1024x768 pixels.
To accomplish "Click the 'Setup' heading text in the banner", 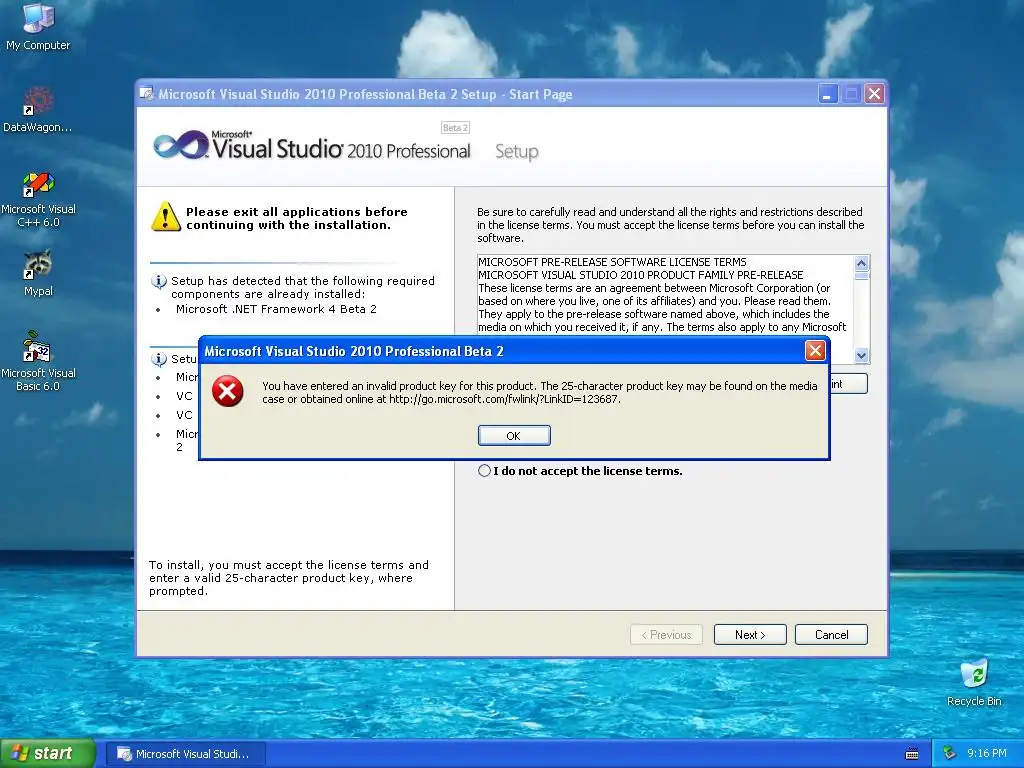I will click(x=517, y=152).
